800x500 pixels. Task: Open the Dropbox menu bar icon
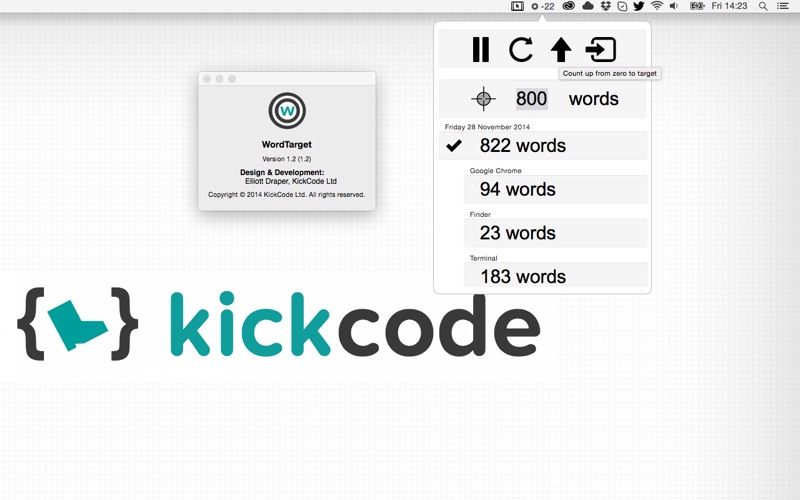coord(606,6)
